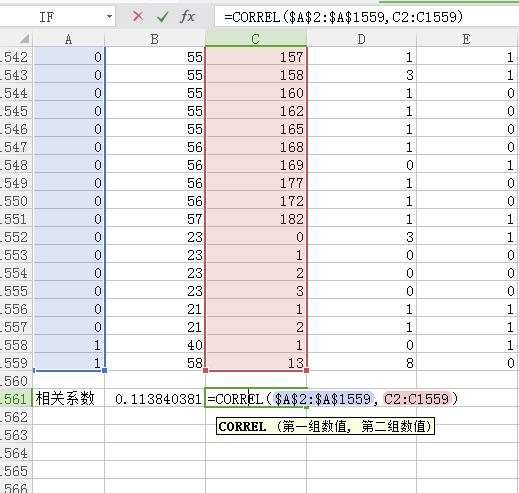Select row 1563 header
The image size is (519, 493).
pos(16,435)
